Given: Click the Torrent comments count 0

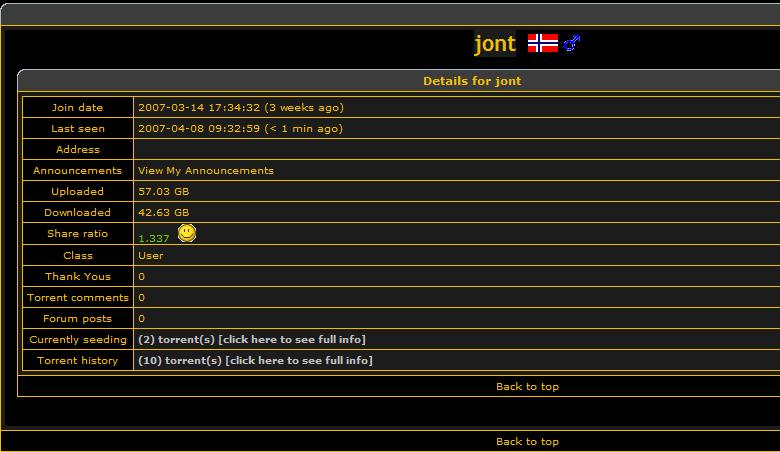Looking at the screenshot, I should [142, 297].
